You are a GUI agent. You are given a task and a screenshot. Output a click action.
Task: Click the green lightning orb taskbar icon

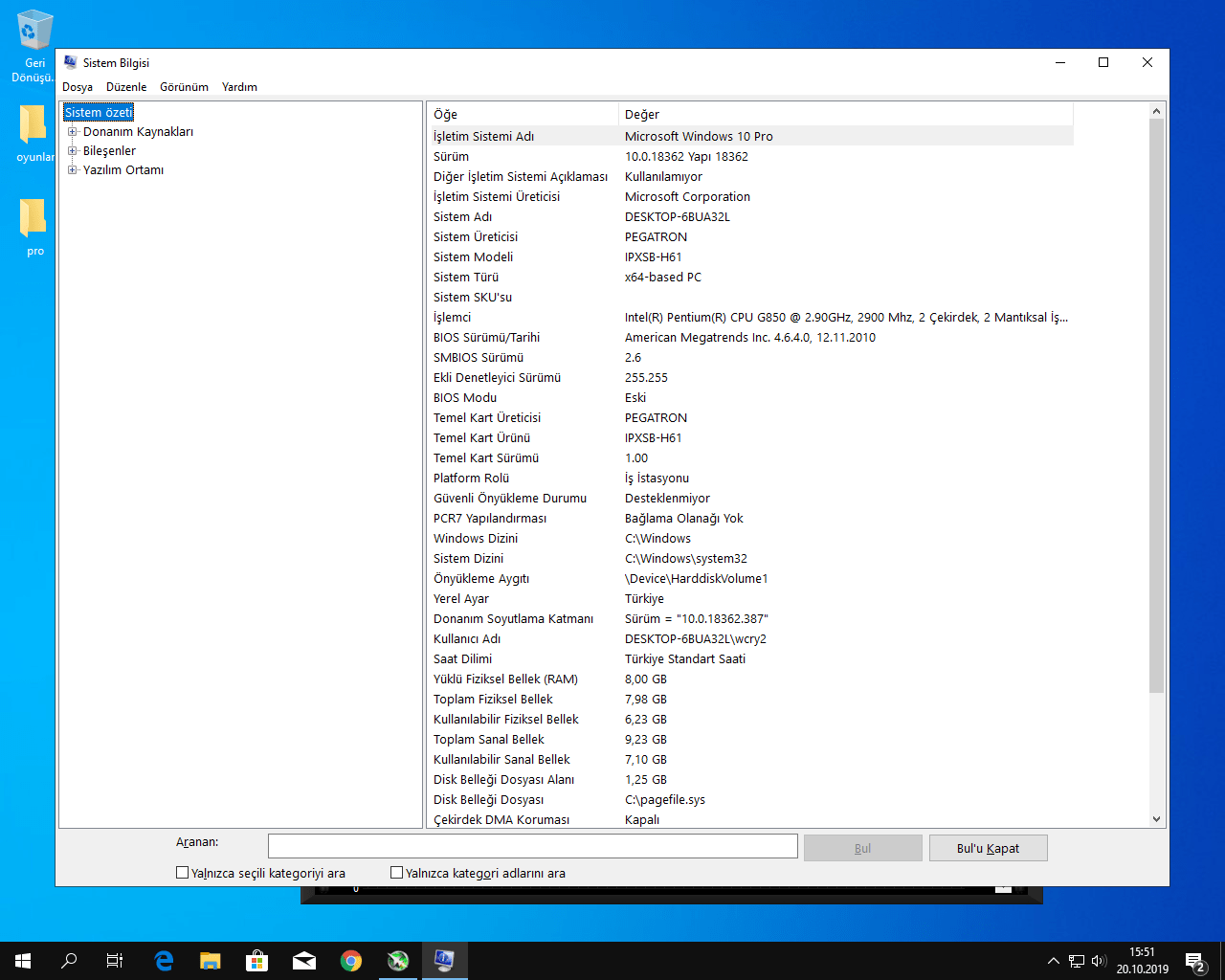point(398,961)
